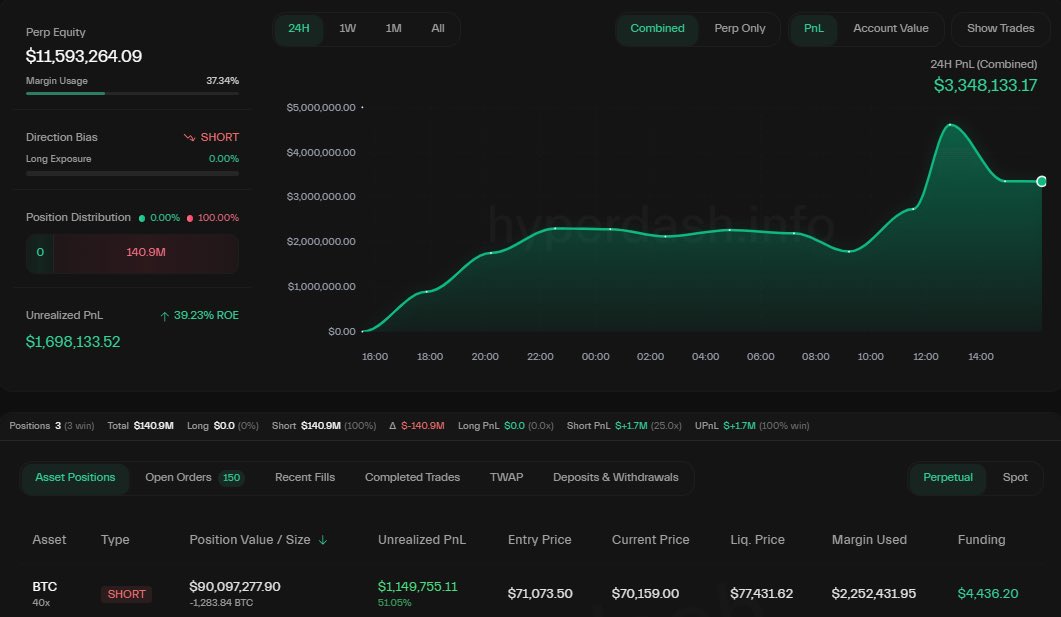Select the green endpoint dot on the PnL chart
1061x617 pixels.
[x=1040, y=183]
